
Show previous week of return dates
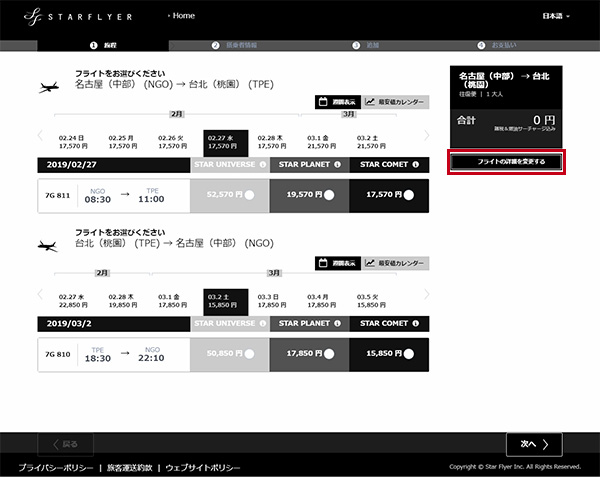pos(41,295)
